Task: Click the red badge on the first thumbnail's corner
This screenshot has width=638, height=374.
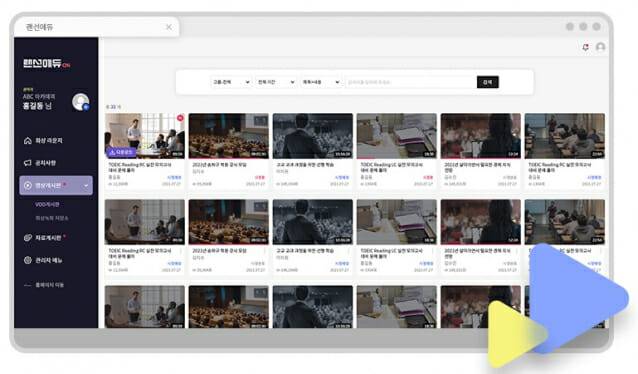Action: coord(180,118)
